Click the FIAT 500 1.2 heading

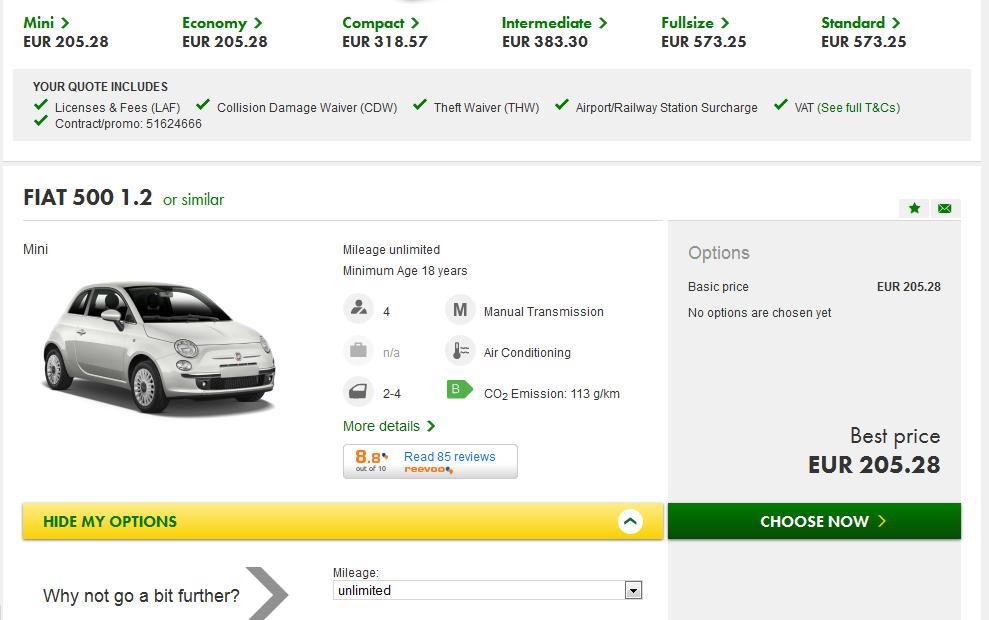coord(88,197)
